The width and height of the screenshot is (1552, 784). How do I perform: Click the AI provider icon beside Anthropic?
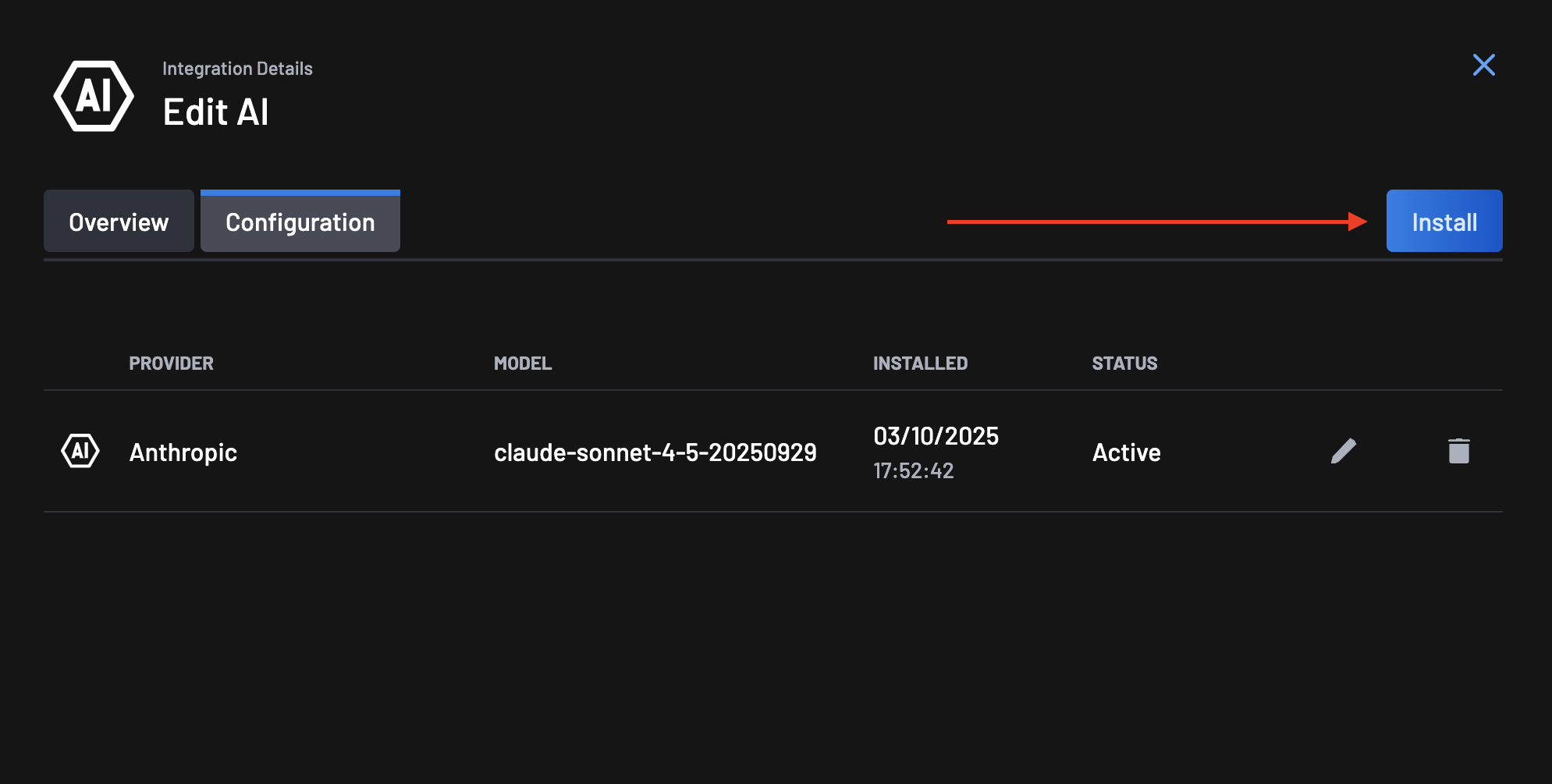point(80,451)
